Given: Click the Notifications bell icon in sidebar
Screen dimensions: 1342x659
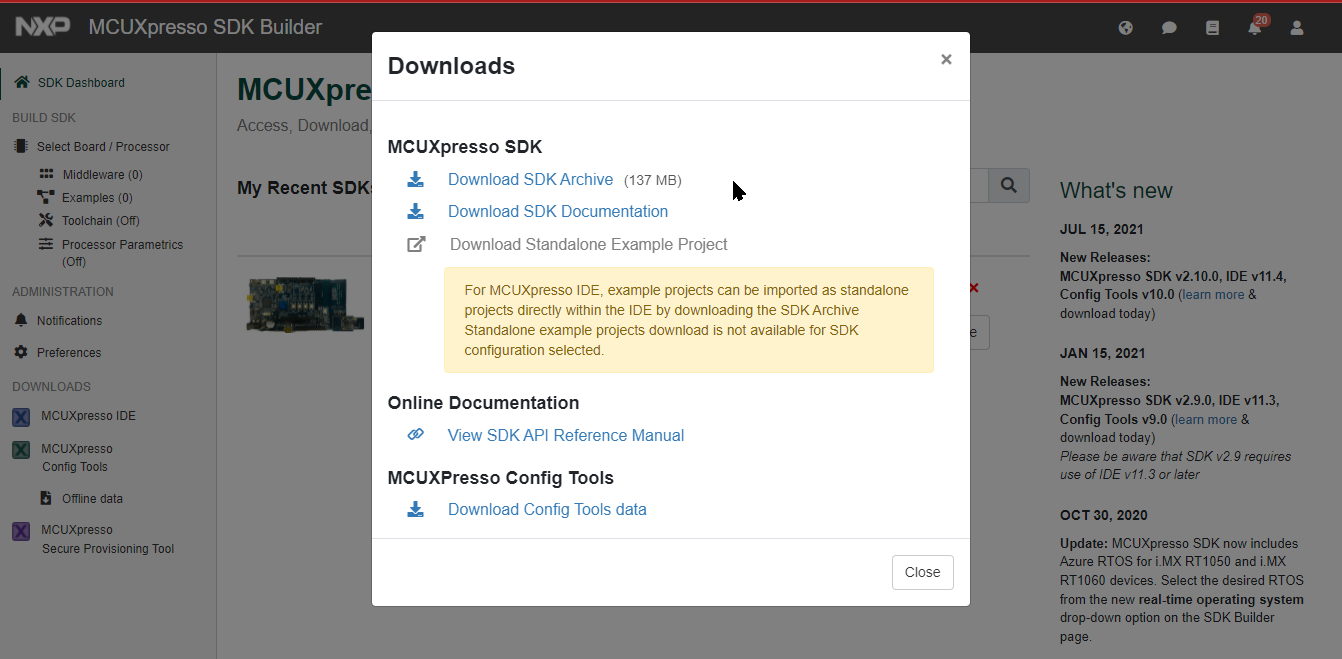Looking at the screenshot, I should click(21, 320).
